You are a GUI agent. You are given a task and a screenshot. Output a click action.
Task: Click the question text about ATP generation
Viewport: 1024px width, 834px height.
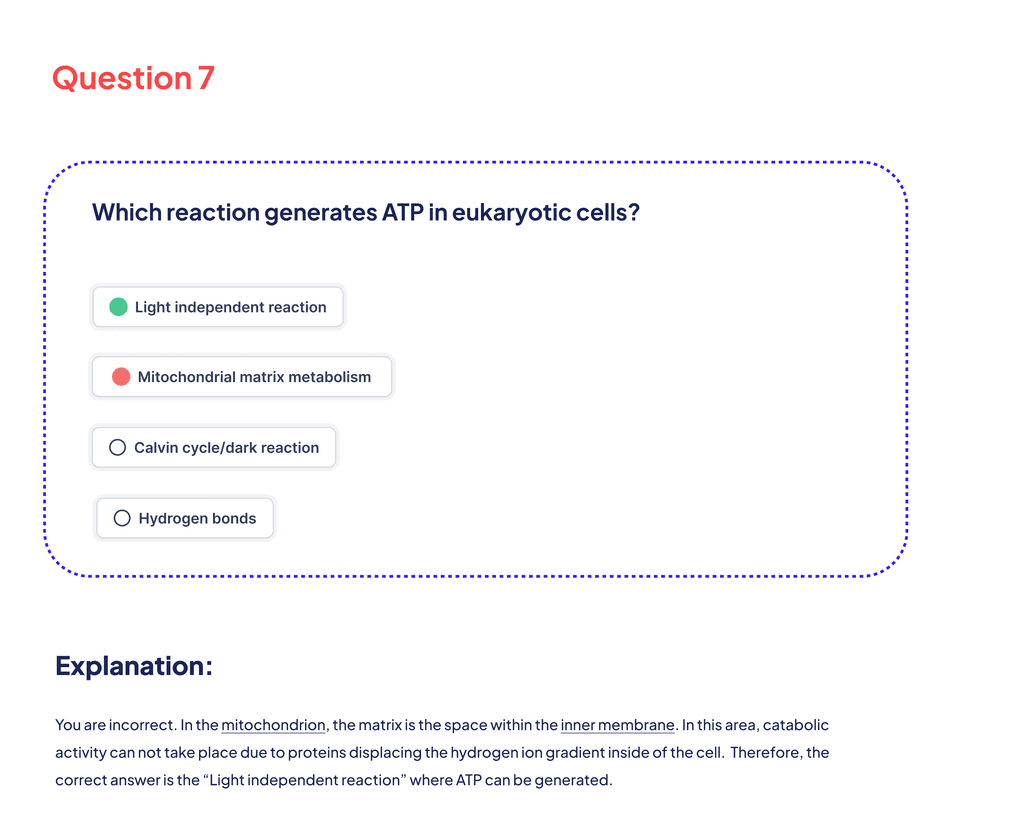(366, 212)
